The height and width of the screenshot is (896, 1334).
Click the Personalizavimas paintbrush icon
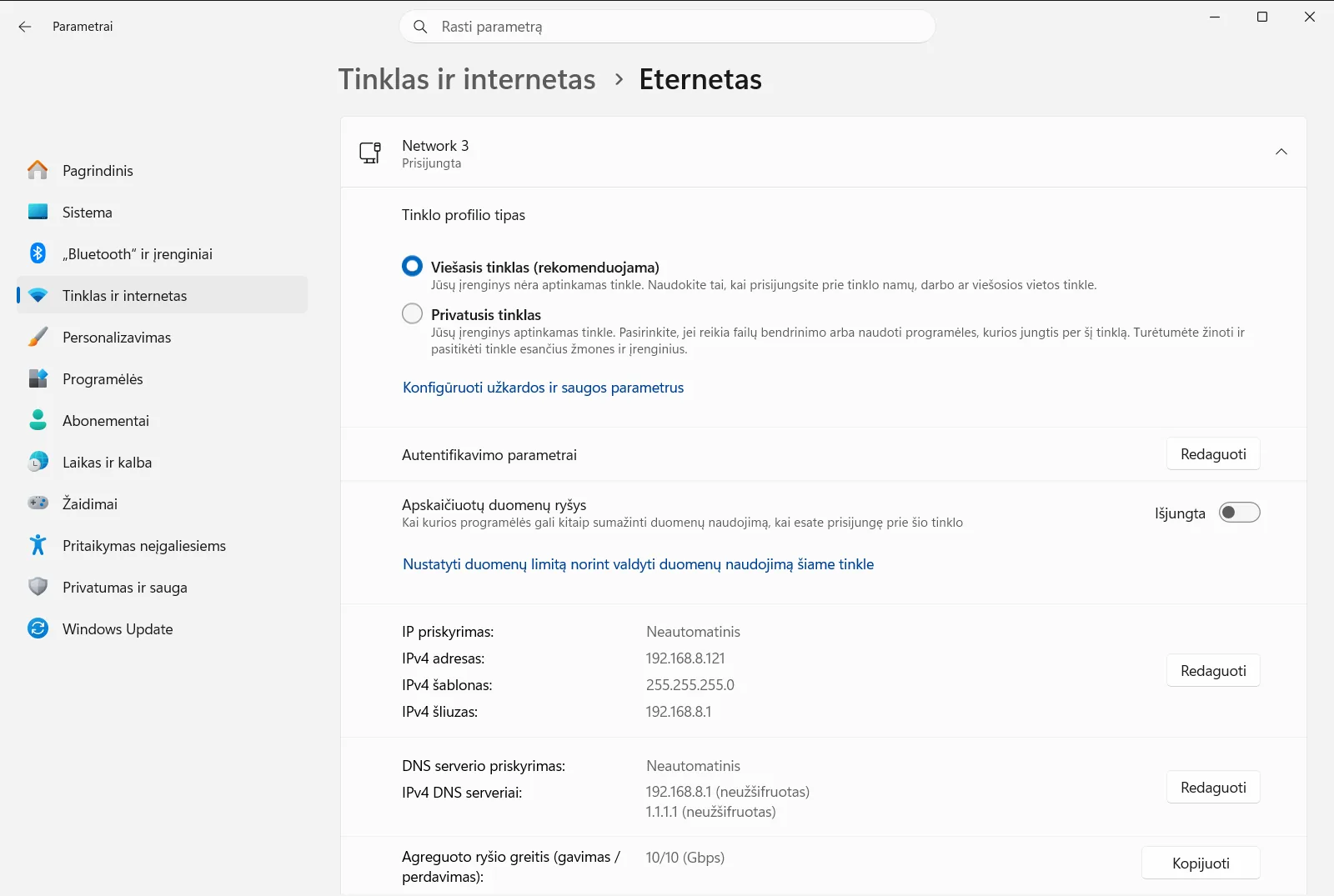point(38,337)
